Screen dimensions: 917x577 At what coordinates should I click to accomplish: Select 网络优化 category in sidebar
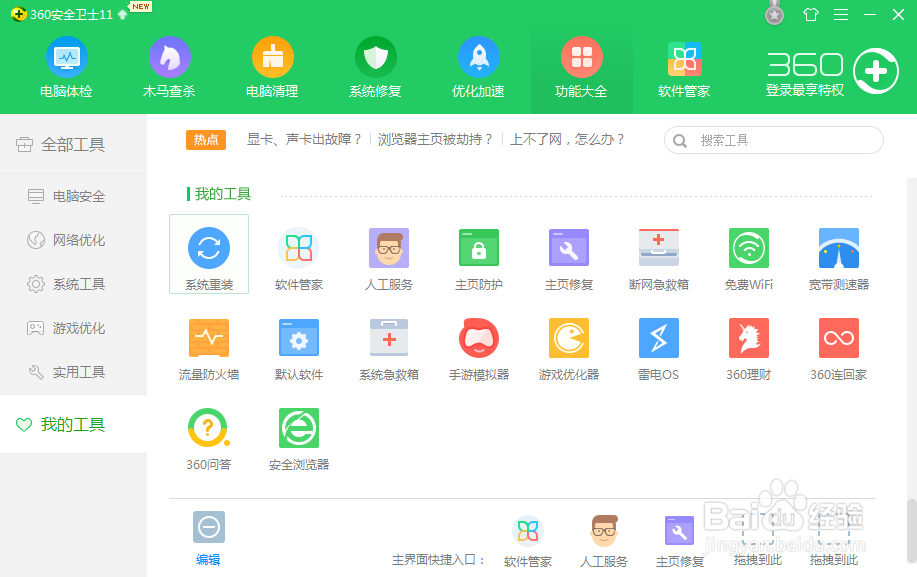point(73,240)
